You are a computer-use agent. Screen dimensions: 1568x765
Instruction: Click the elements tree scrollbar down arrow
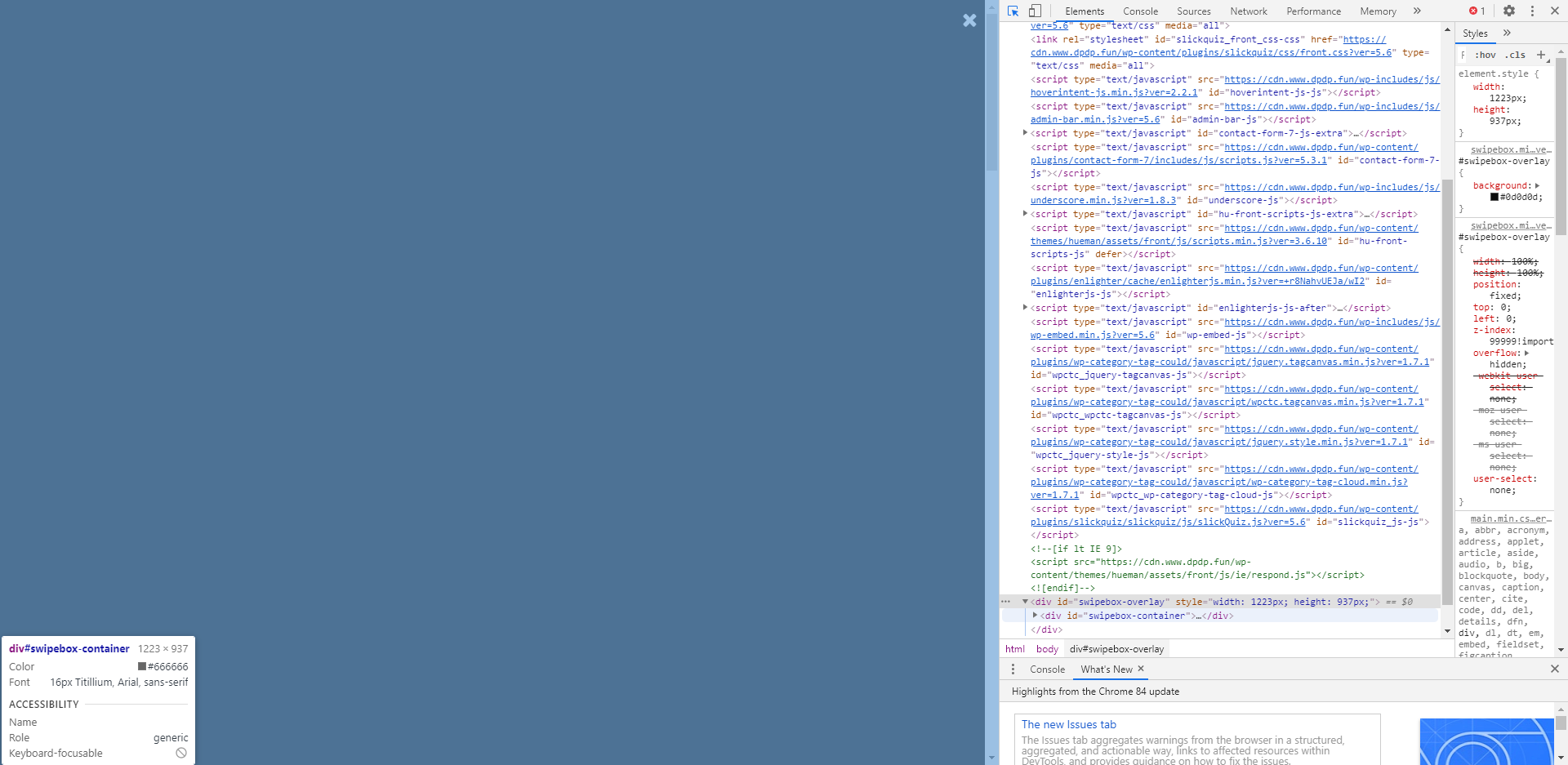click(x=1447, y=631)
